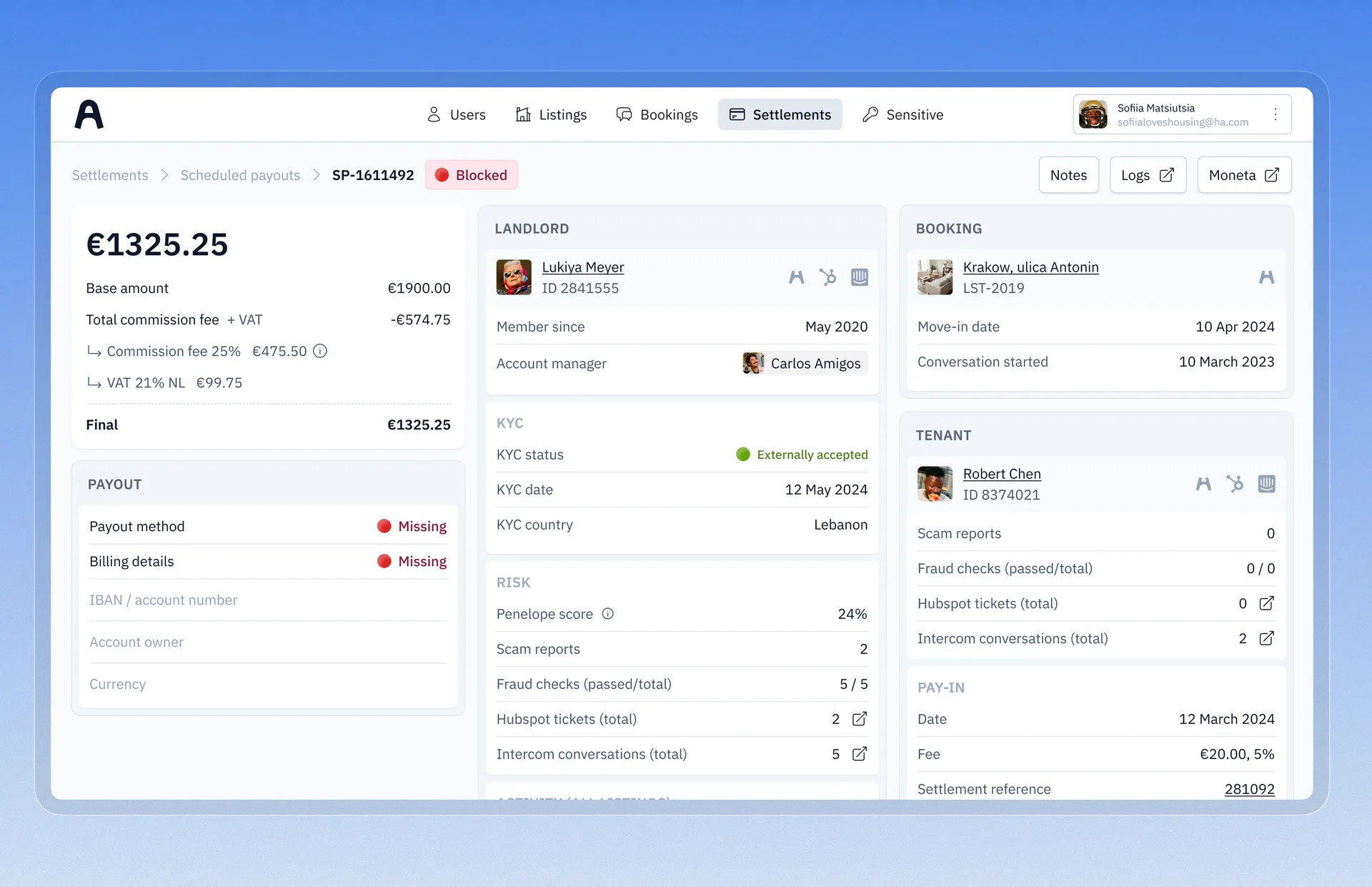This screenshot has width=1372, height=887.
Task: Open landlord's Hubspot icon
Action: [827, 277]
